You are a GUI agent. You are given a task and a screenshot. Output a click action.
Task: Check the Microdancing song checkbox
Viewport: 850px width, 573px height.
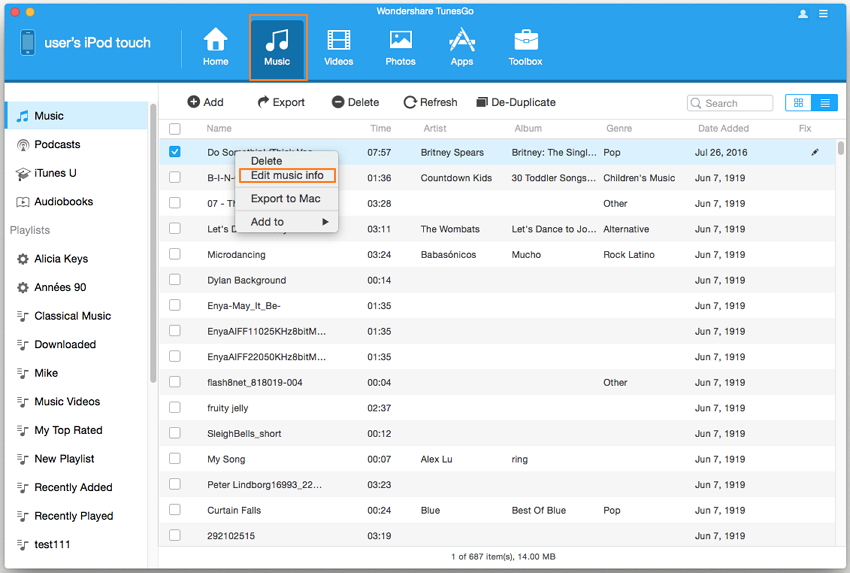point(175,255)
